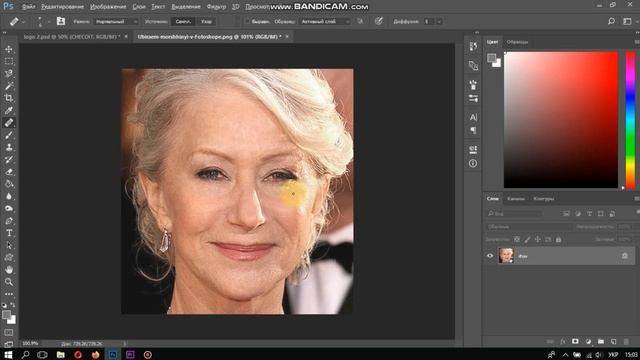Screen dimensions: 640x360
Task: Toggle pressure-for-size icon in options bar
Action: point(379,21)
